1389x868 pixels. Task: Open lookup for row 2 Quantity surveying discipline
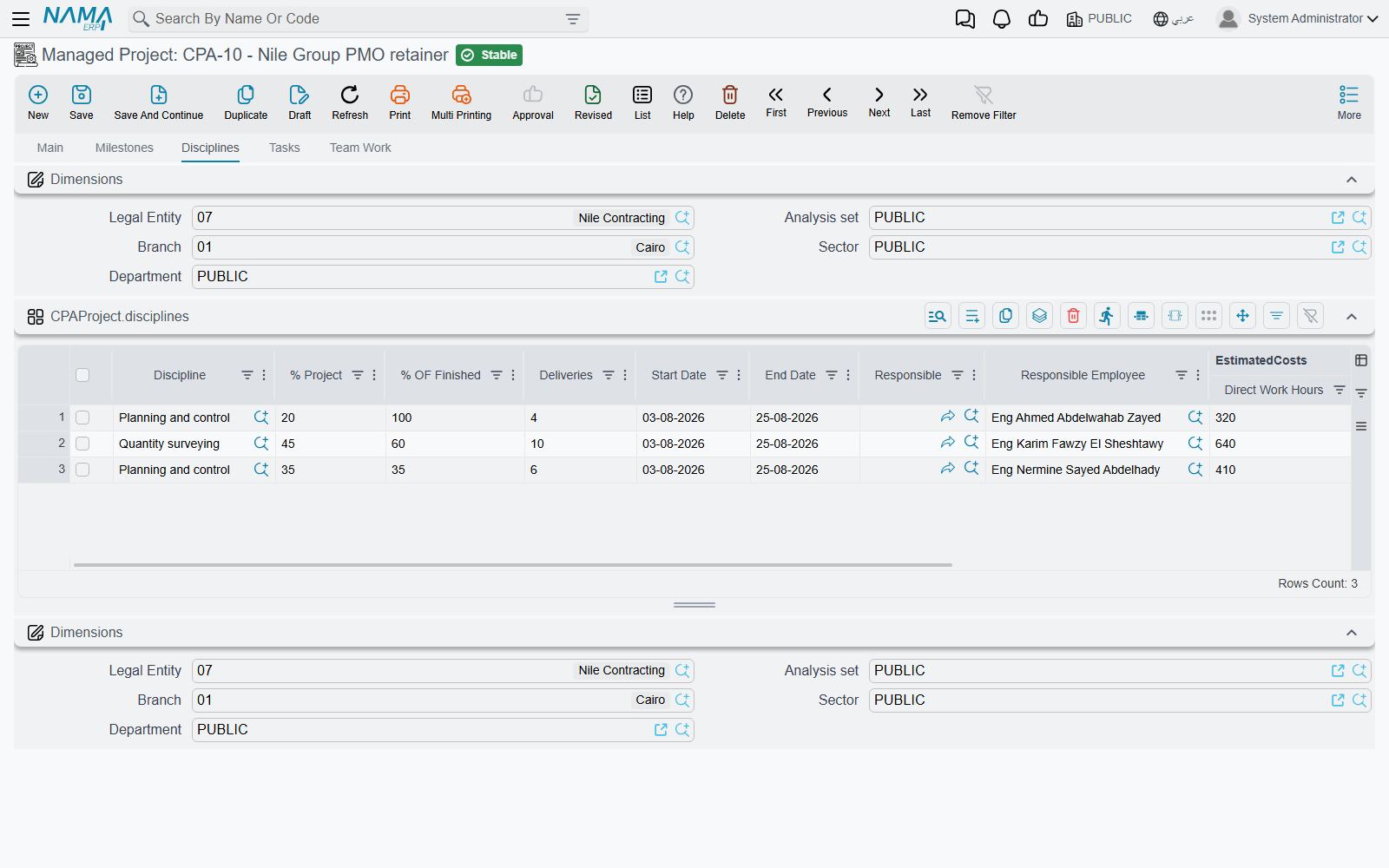(x=260, y=444)
